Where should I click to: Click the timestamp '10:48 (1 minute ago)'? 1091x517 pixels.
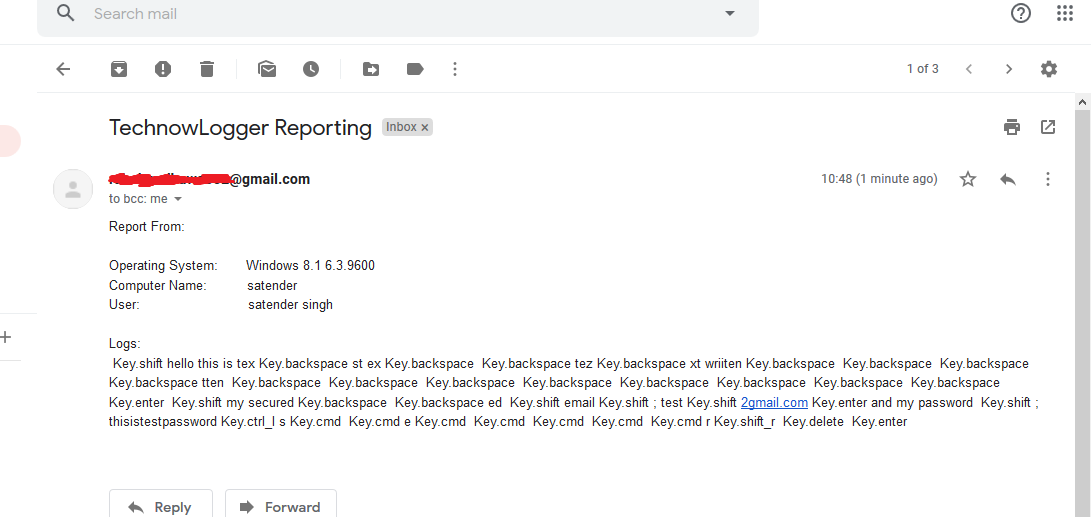coord(879,179)
